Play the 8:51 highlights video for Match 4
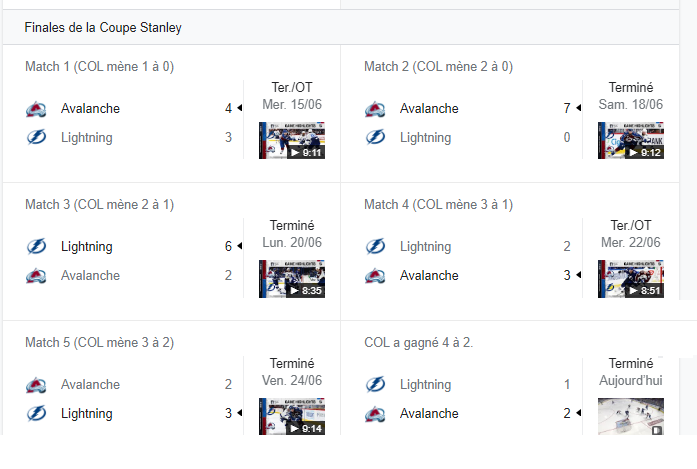This screenshot has height=469, width=697. 631,279
